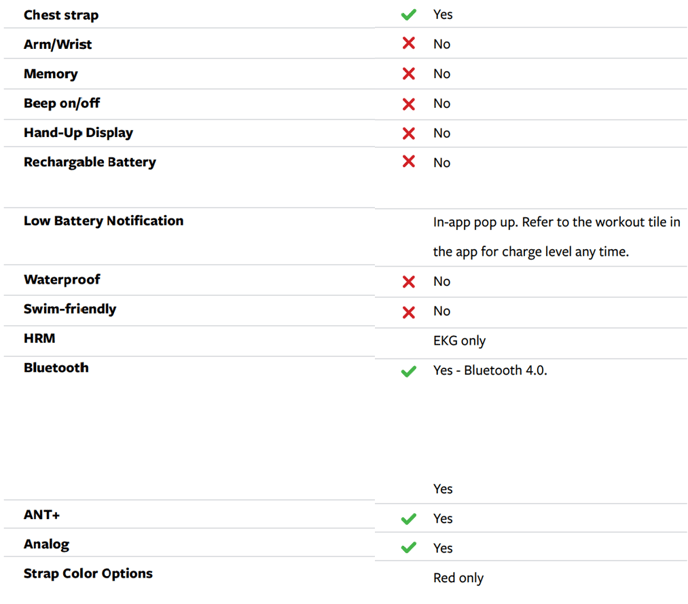Select the "EKG only" value text
Screen dimensions: 688x604
pyautogui.click(x=459, y=341)
